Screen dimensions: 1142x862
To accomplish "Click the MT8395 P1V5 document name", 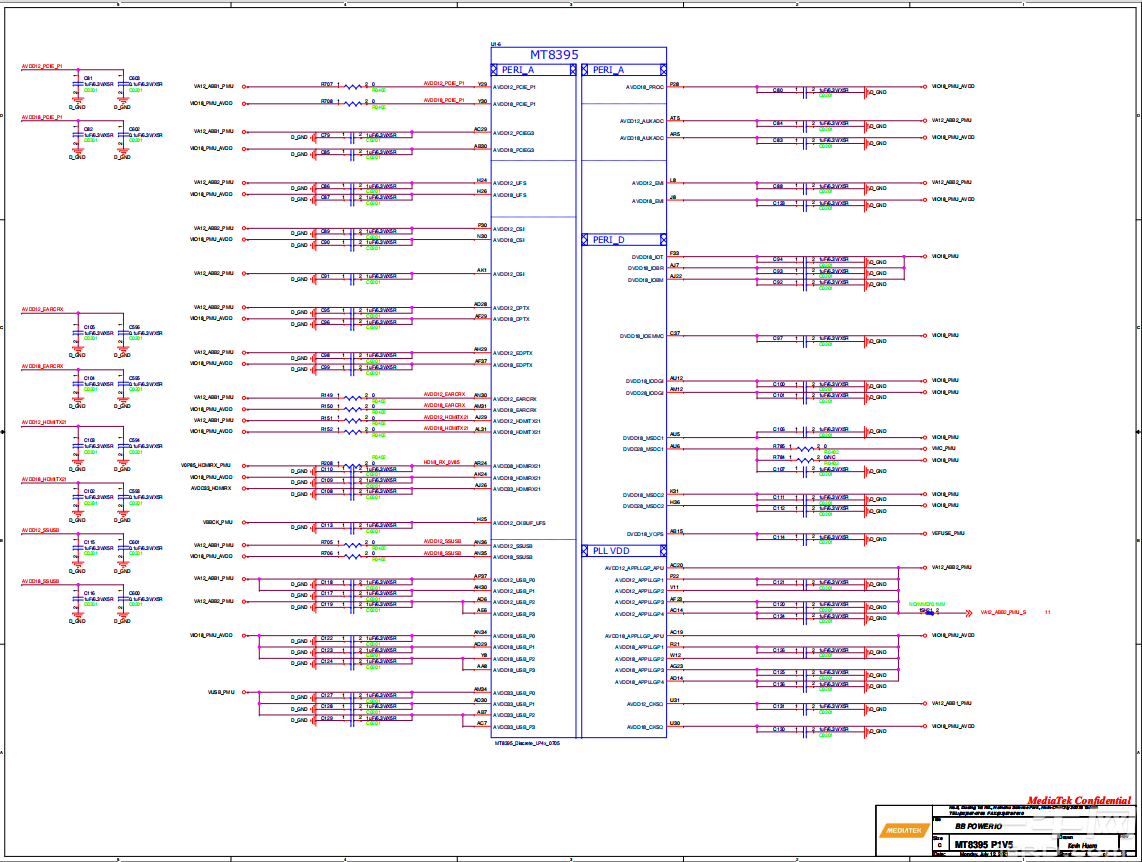I will pos(983,845).
